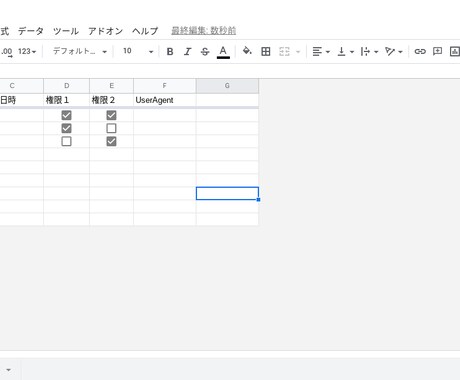Open text wrapping dropdown
The width and height of the screenshot is (460, 380).
(369, 51)
